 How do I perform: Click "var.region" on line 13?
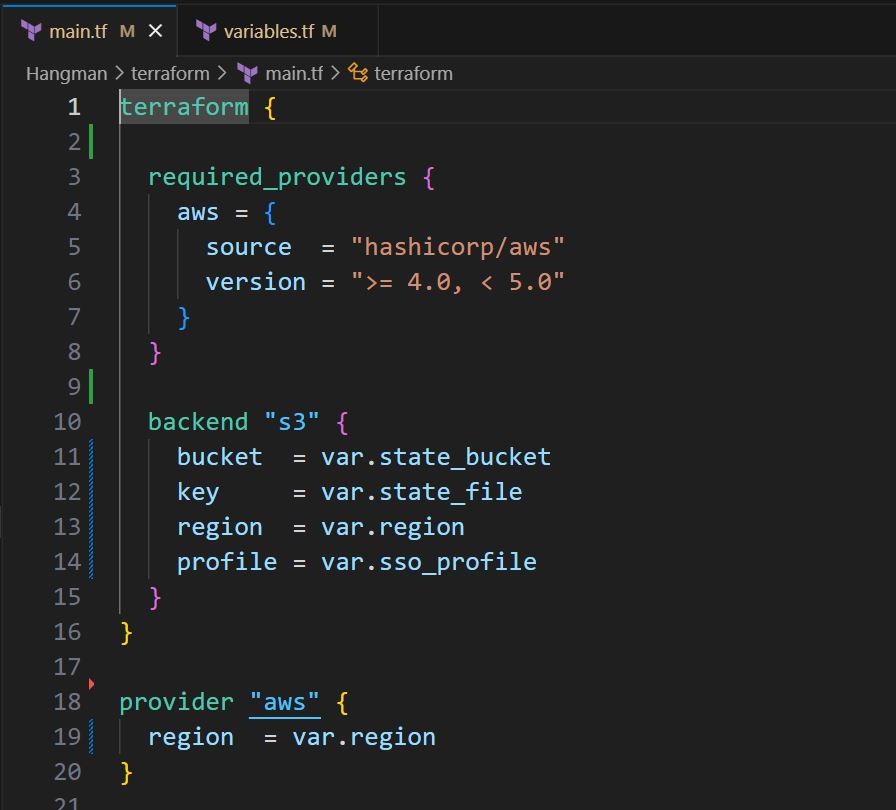393,527
